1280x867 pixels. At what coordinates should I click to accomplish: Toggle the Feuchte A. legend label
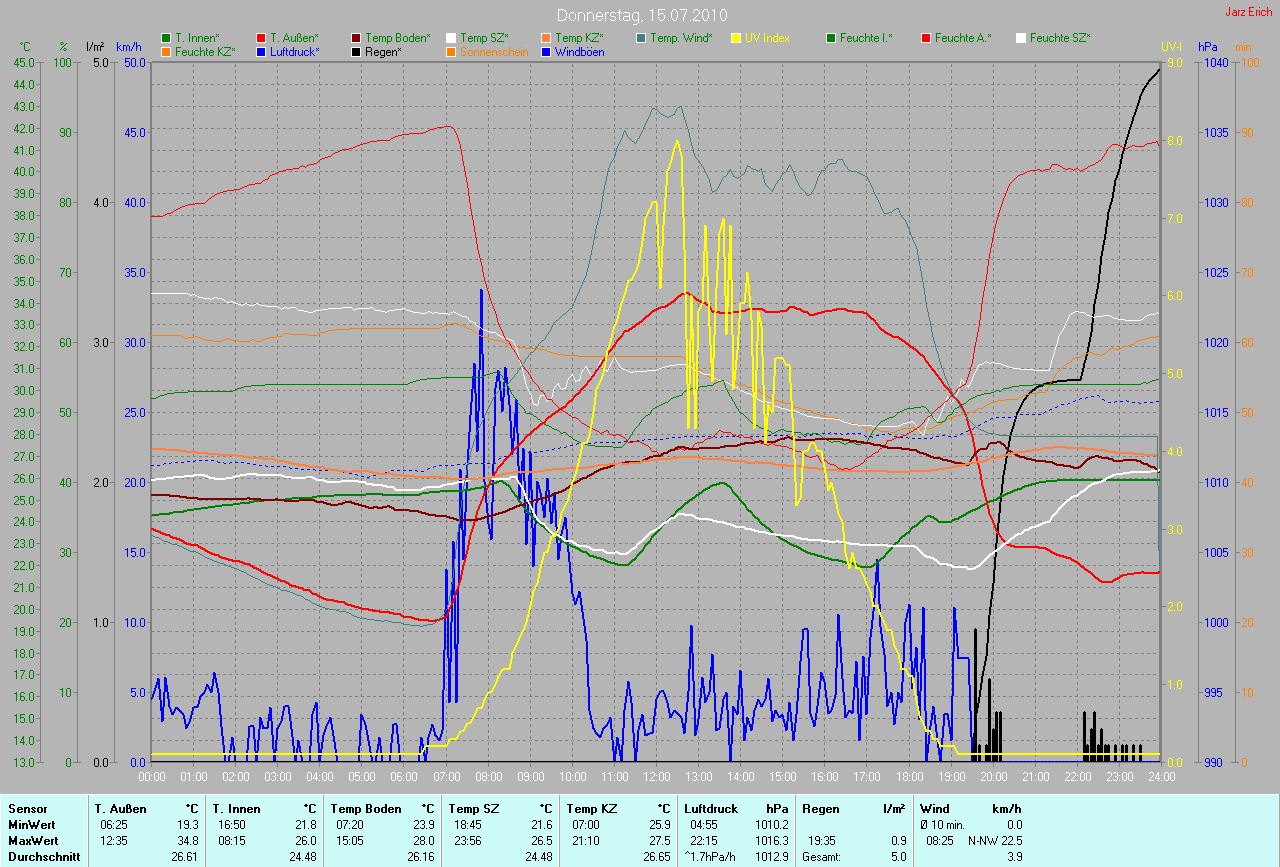[x=963, y=38]
